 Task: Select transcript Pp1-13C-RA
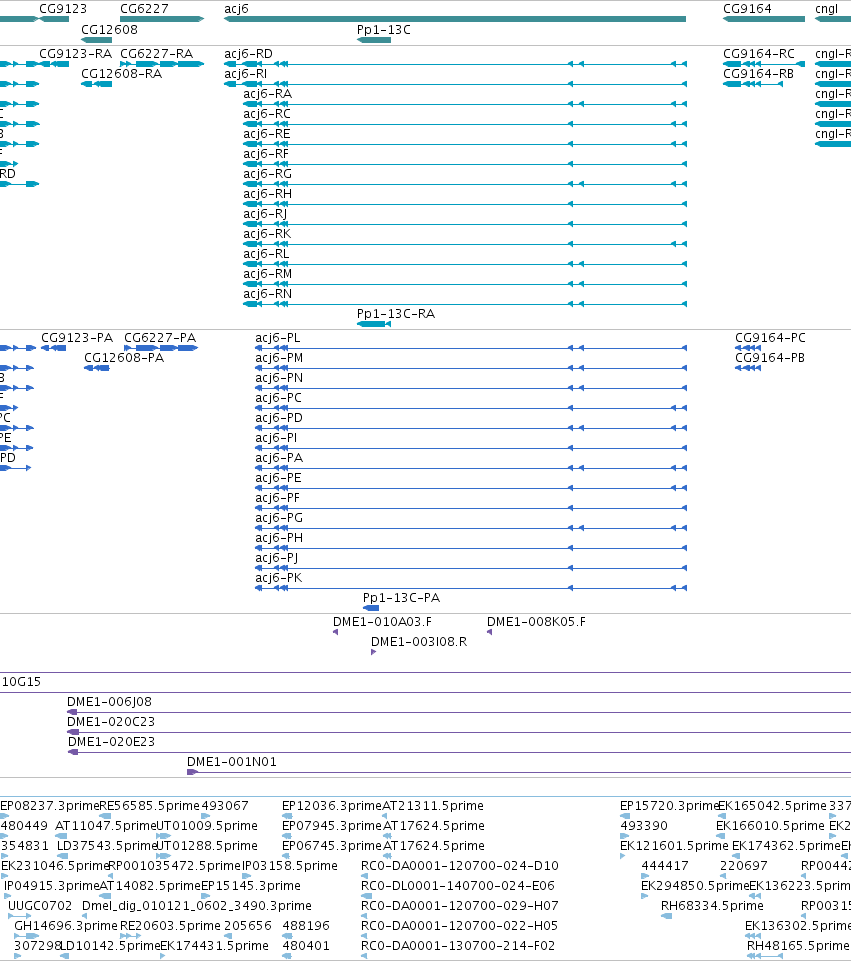[x=396, y=314]
